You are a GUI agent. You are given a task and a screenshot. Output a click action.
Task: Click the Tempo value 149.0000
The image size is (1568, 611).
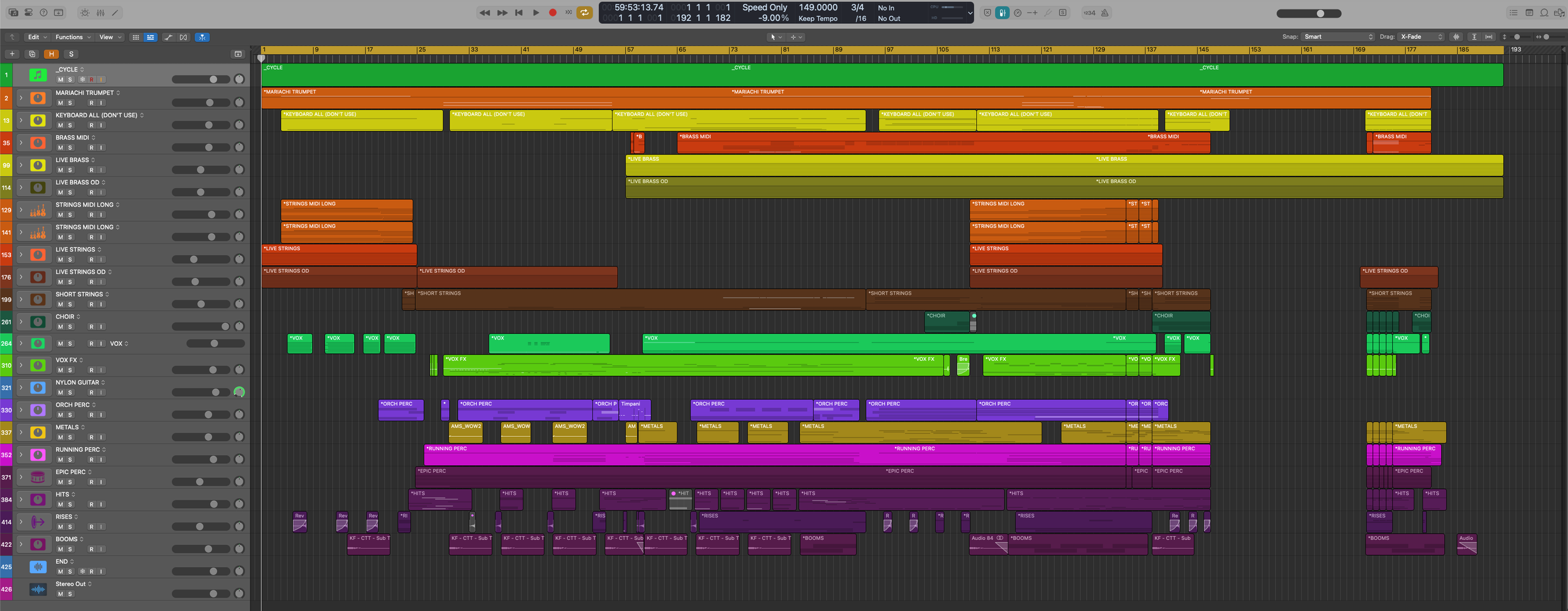pyautogui.click(x=818, y=8)
